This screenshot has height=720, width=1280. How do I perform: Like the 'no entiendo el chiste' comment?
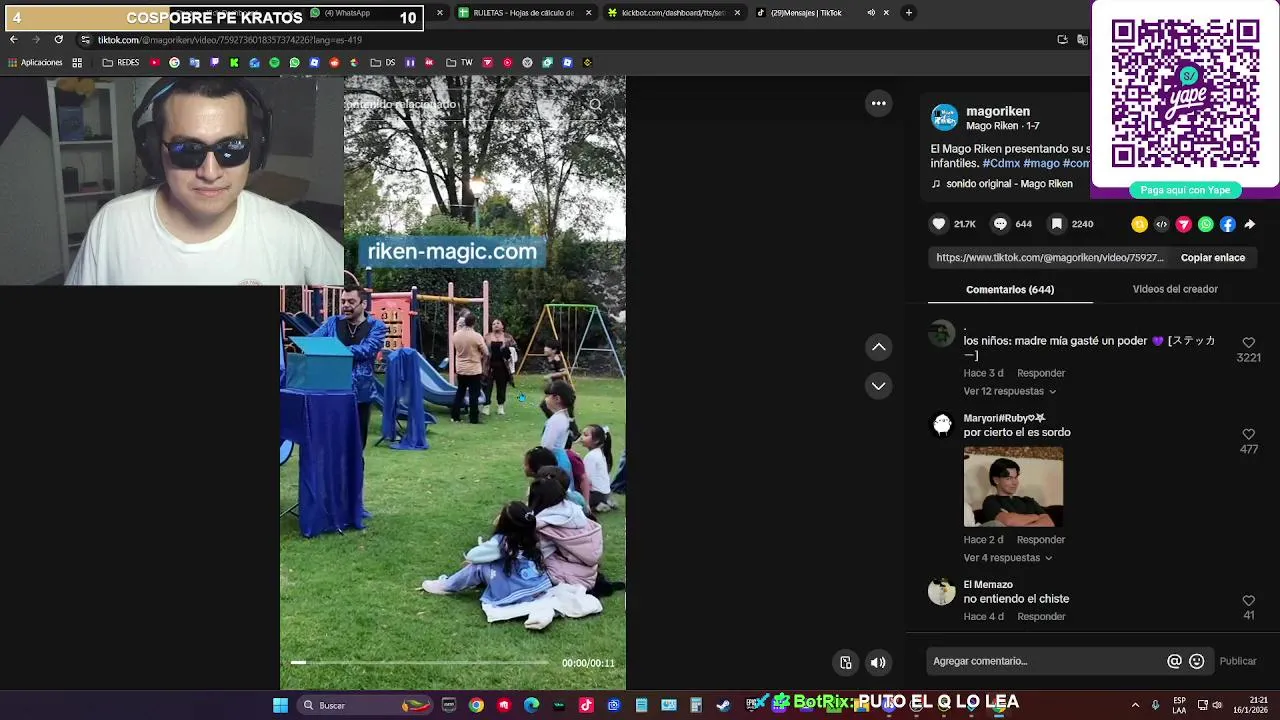pyautogui.click(x=1248, y=600)
